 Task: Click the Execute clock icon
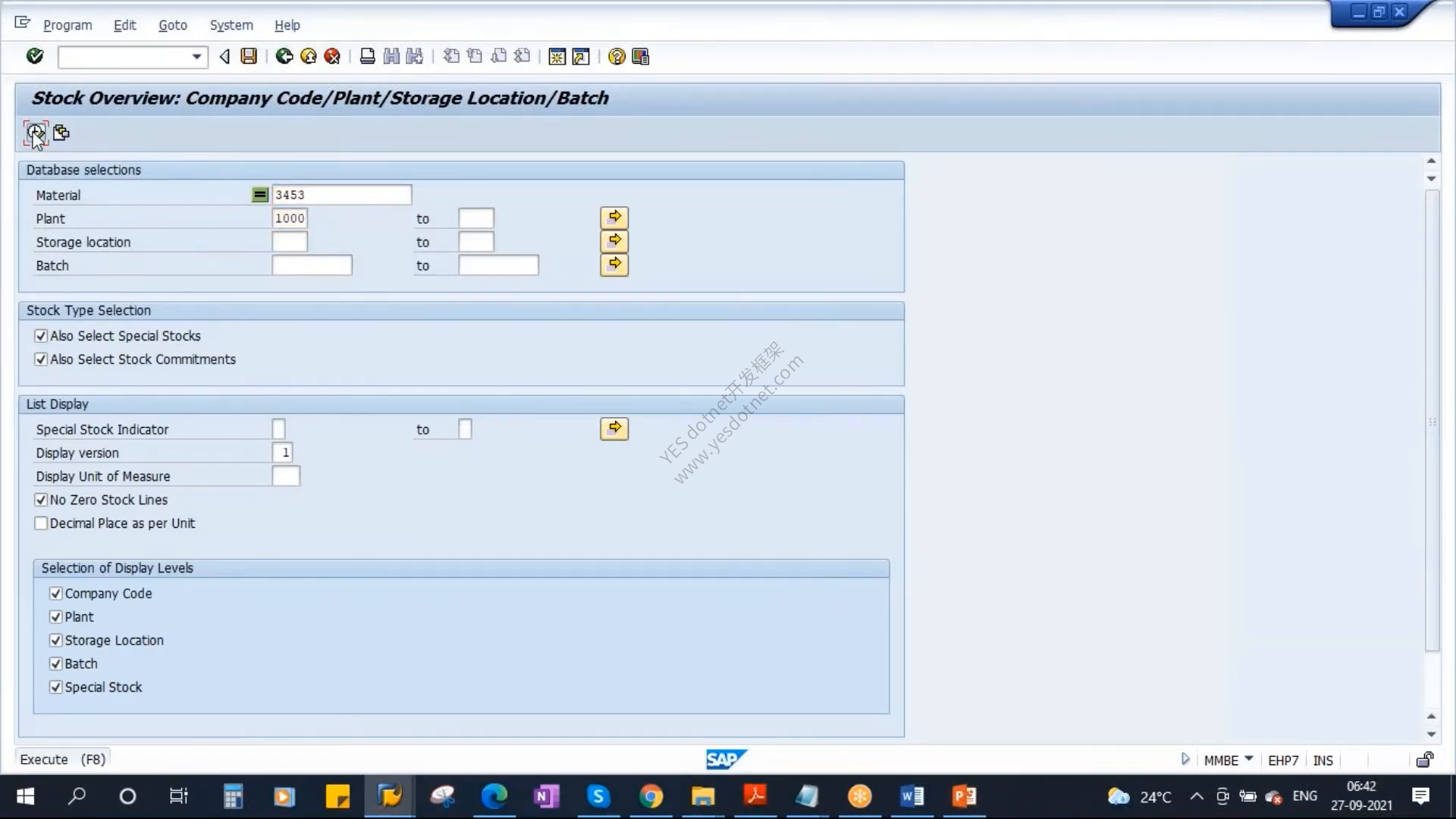(36, 133)
